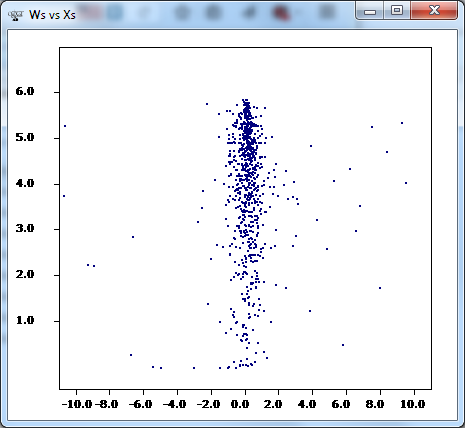Click the y-axis label 1.0
The height and width of the screenshot is (428, 465).
[x=25, y=320]
